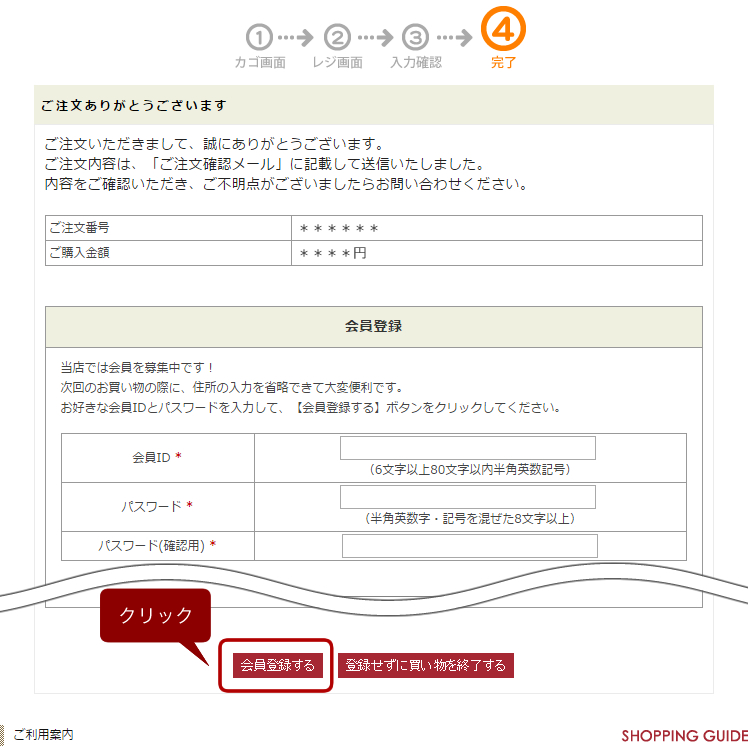Select step 1 カゴ画面 circle icon

point(259,37)
